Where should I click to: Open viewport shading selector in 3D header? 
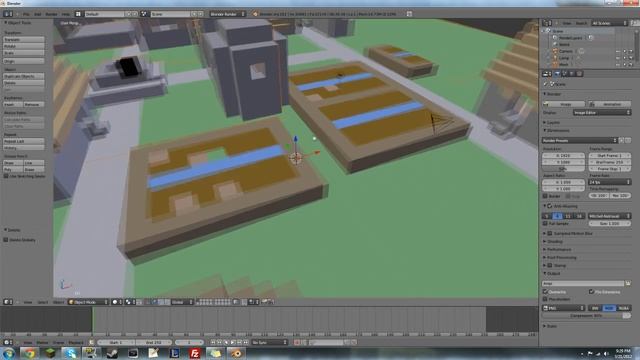[117, 302]
